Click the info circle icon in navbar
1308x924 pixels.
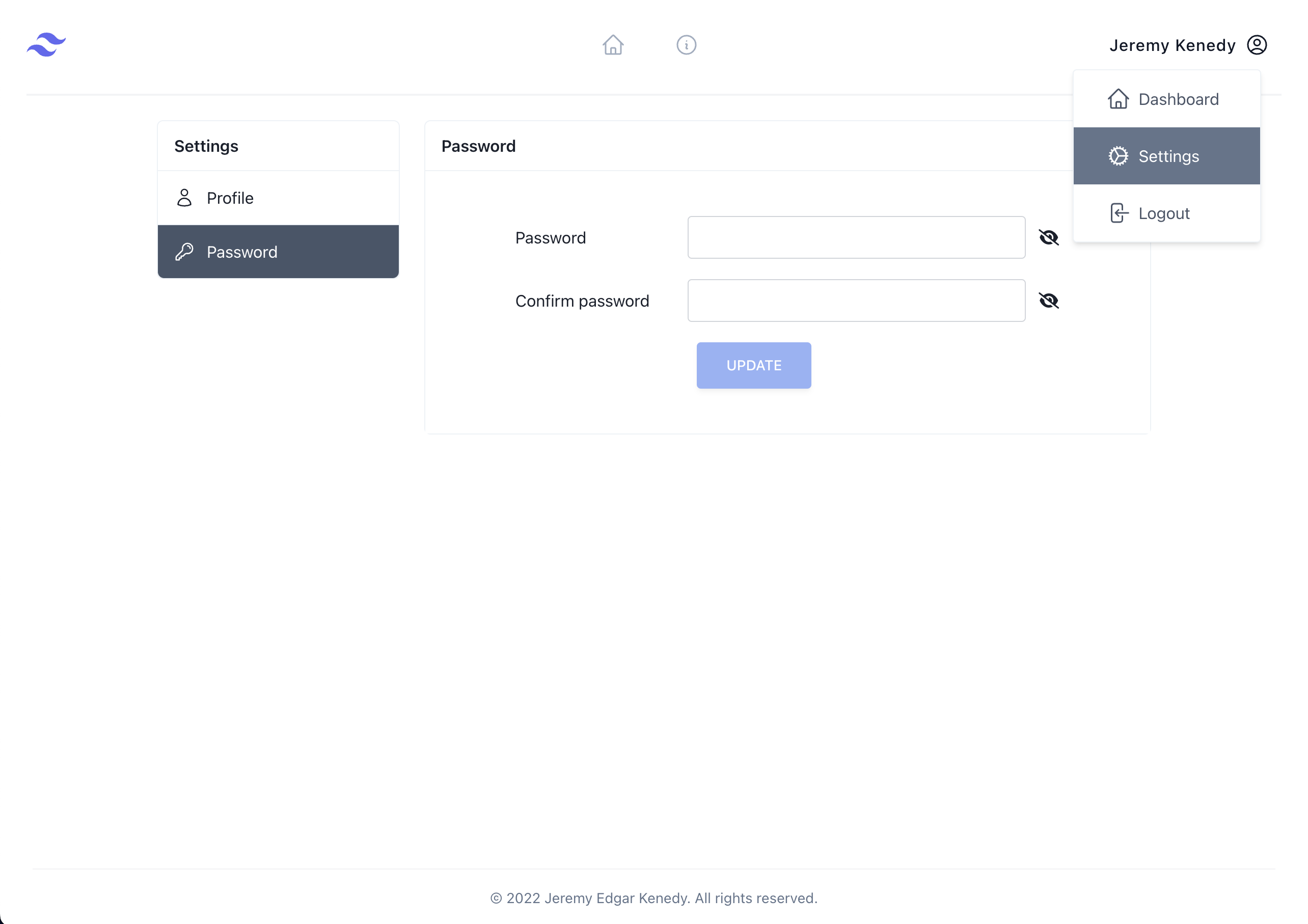tap(686, 44)
